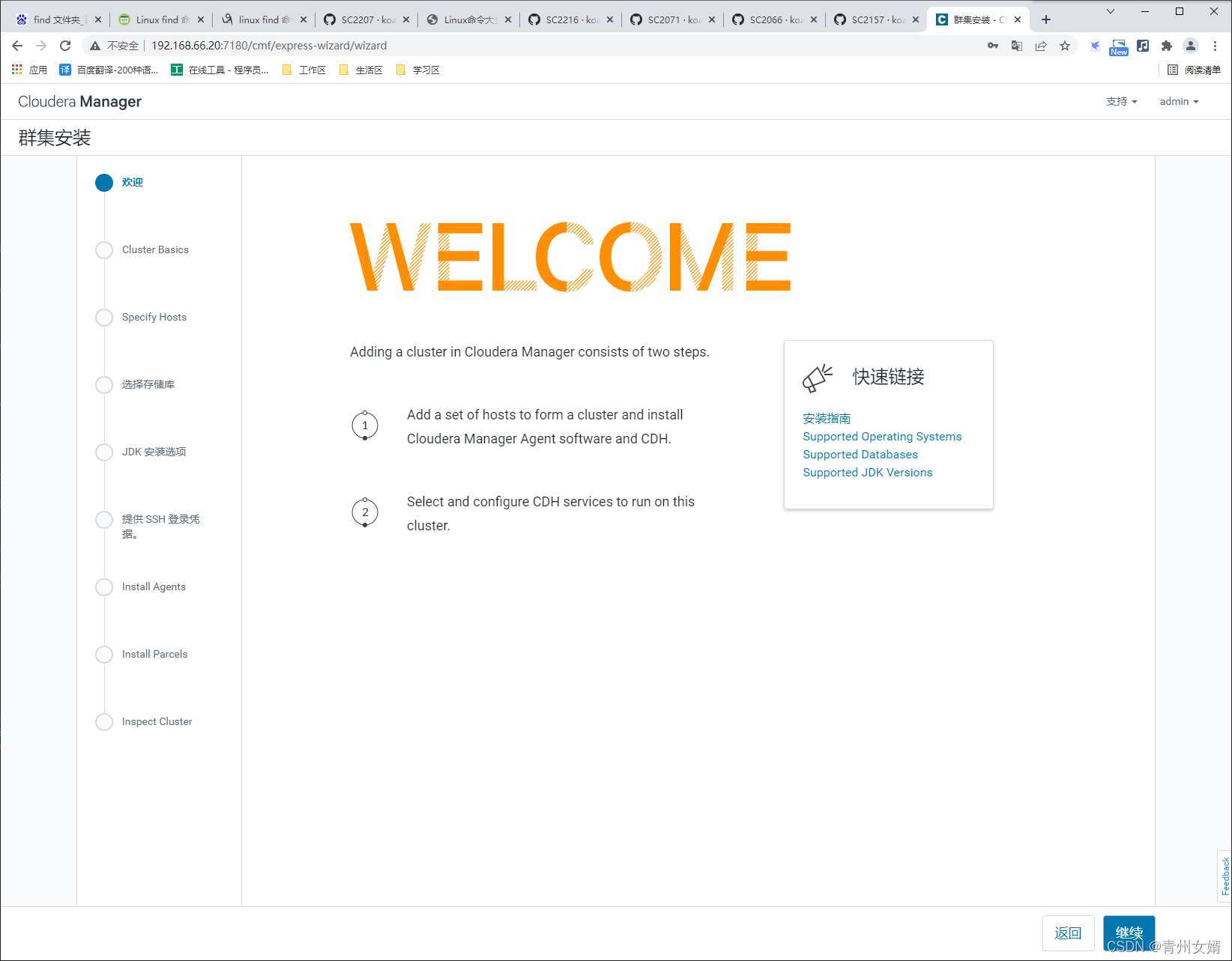Click the share page icon
This screenshot has height=961, width=1232.
tap(1041, 46)
